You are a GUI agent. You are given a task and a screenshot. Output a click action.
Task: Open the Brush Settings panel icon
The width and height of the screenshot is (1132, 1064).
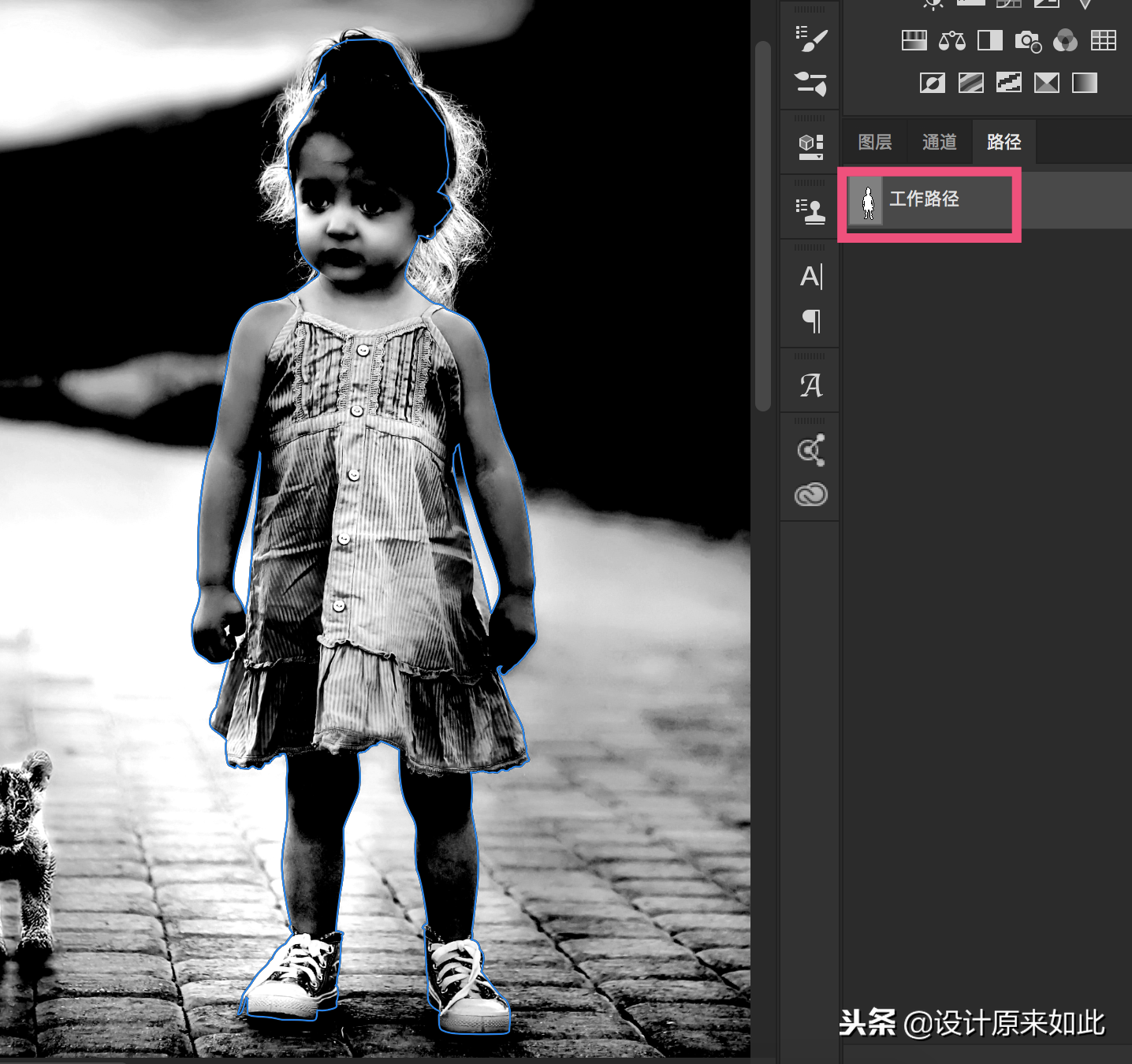point(810,39)
